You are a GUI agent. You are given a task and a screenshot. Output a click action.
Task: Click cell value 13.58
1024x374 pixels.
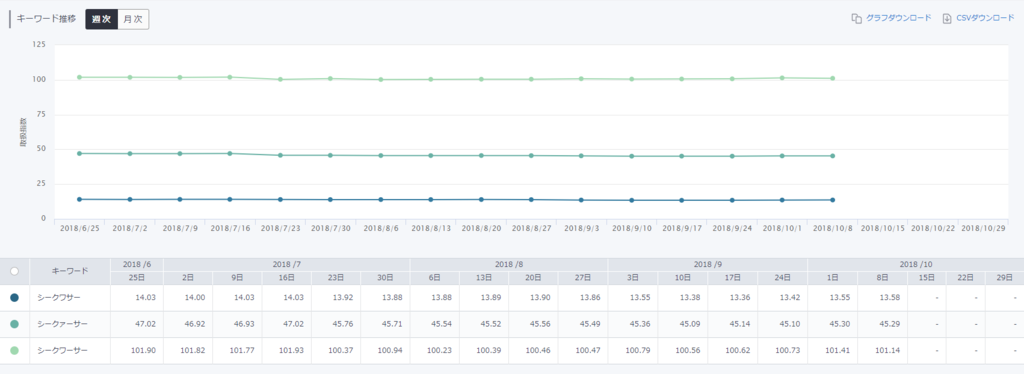pos(889,298)
